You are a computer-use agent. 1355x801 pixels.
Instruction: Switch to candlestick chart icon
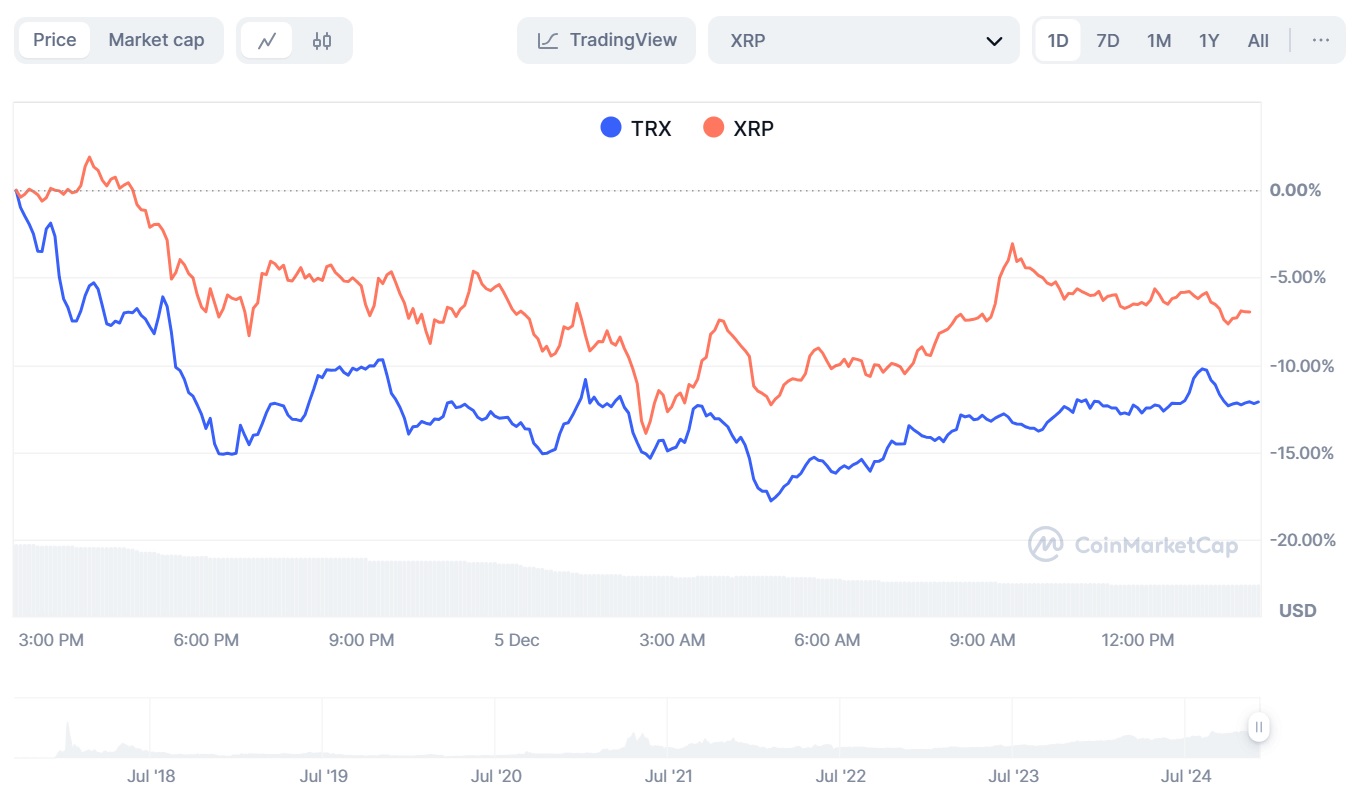pyautogui.click(x=322, y=41)
